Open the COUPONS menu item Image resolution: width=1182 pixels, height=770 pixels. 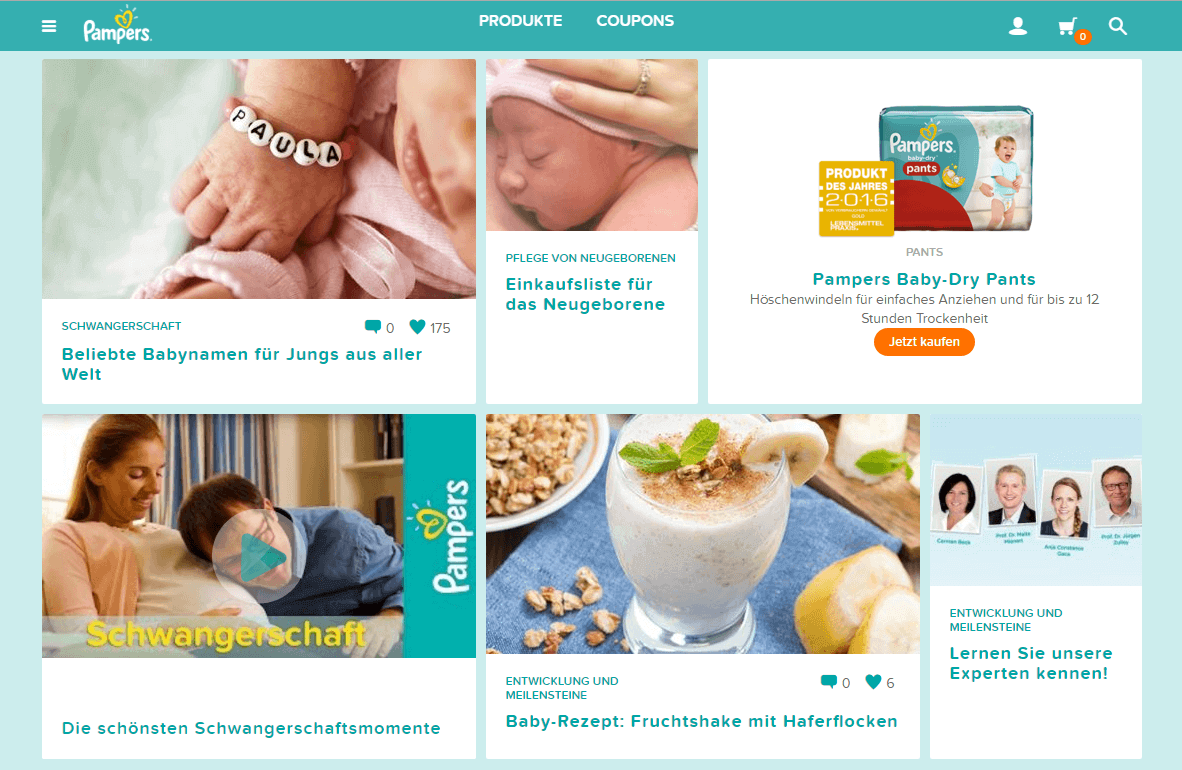pyautogui.click(x=635, y=21)
